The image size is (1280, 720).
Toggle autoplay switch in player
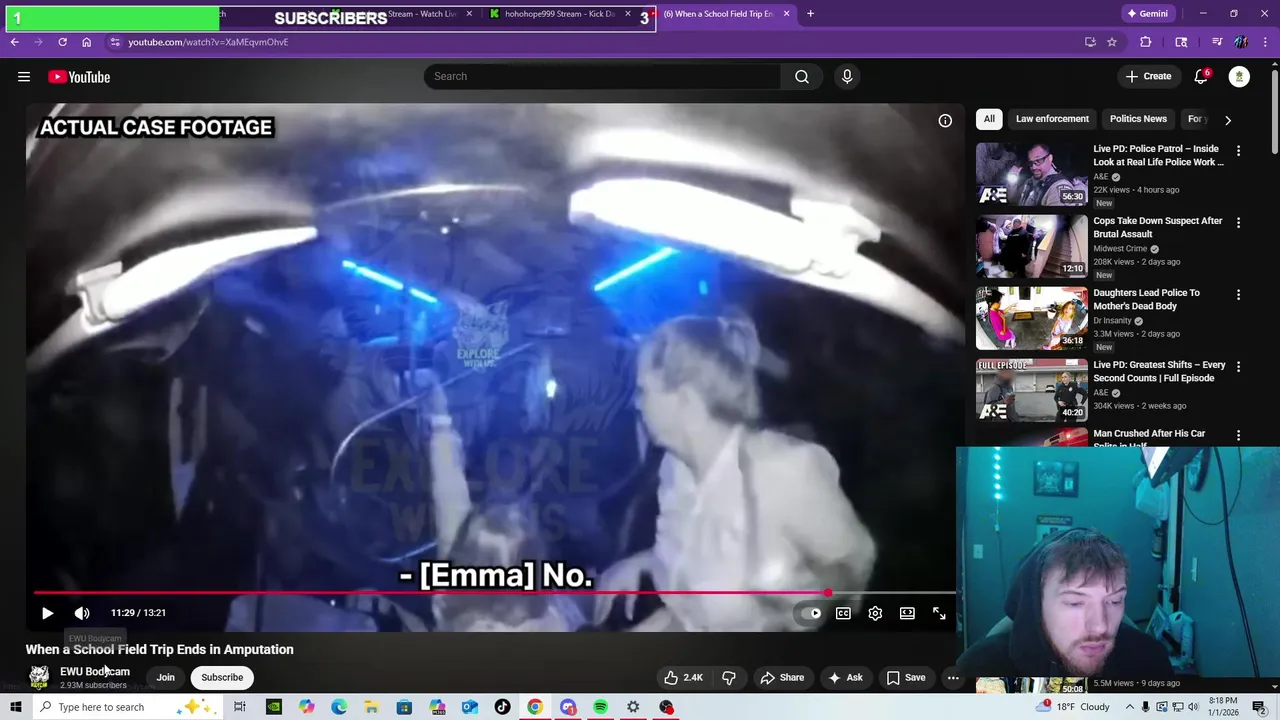click(x=811, y=613)
